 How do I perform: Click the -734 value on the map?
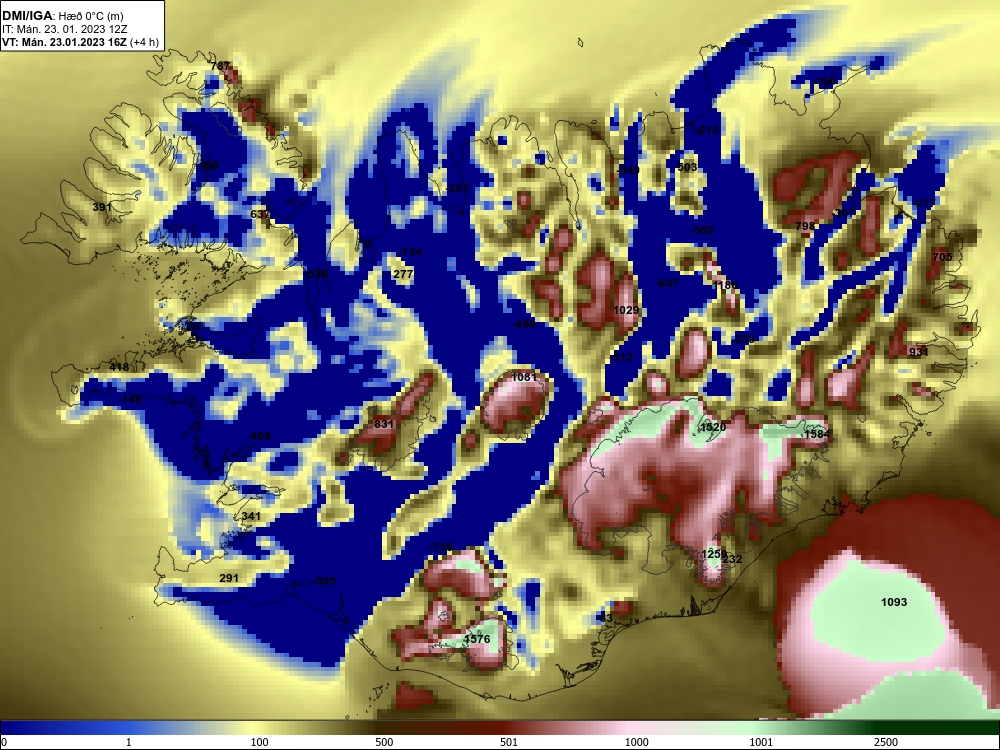tap(409, 252)
